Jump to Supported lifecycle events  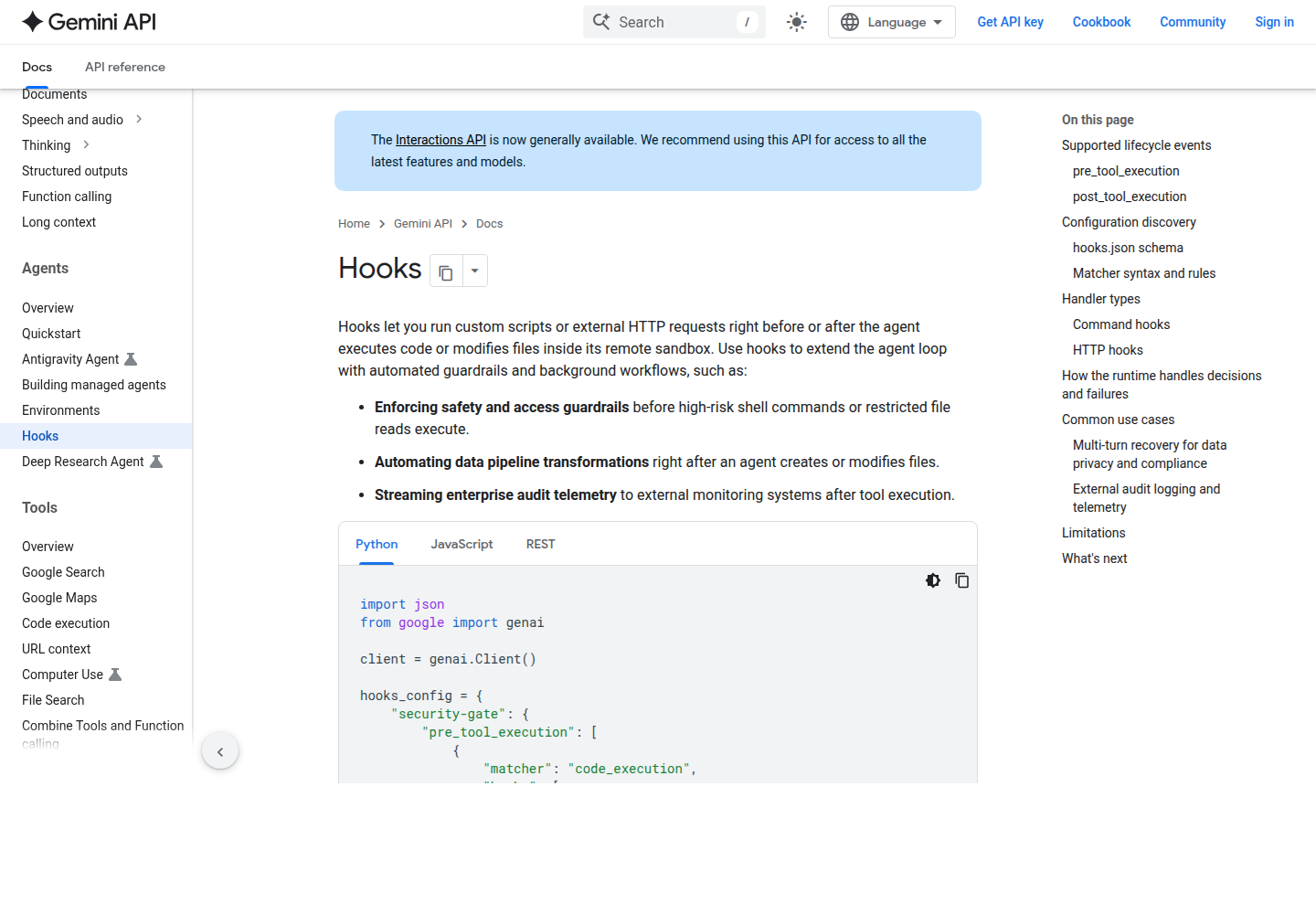tap(1136, 145)
